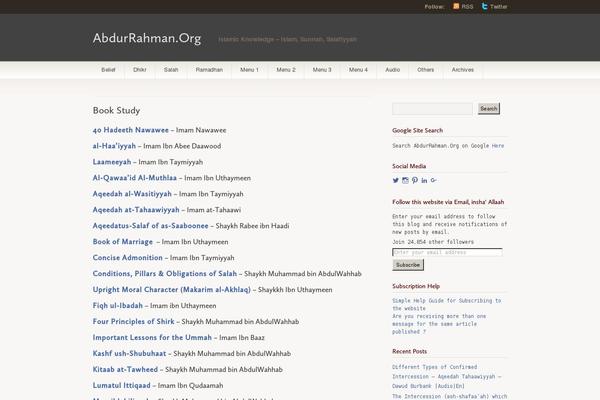Click the Google Site Search heading
This screenshot has width=600, height=400.
(417, 131)
